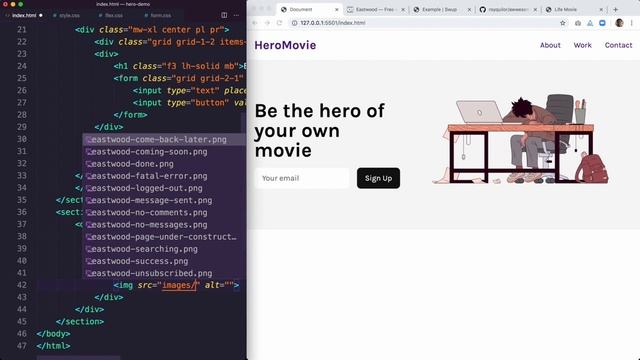Pick eastwood-done.png from the suggestion list

pos(164,164)
